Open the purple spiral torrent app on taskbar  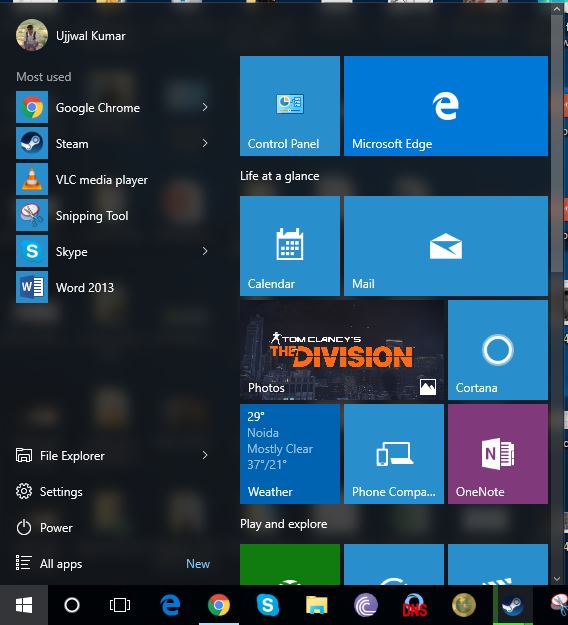(366, 605)
